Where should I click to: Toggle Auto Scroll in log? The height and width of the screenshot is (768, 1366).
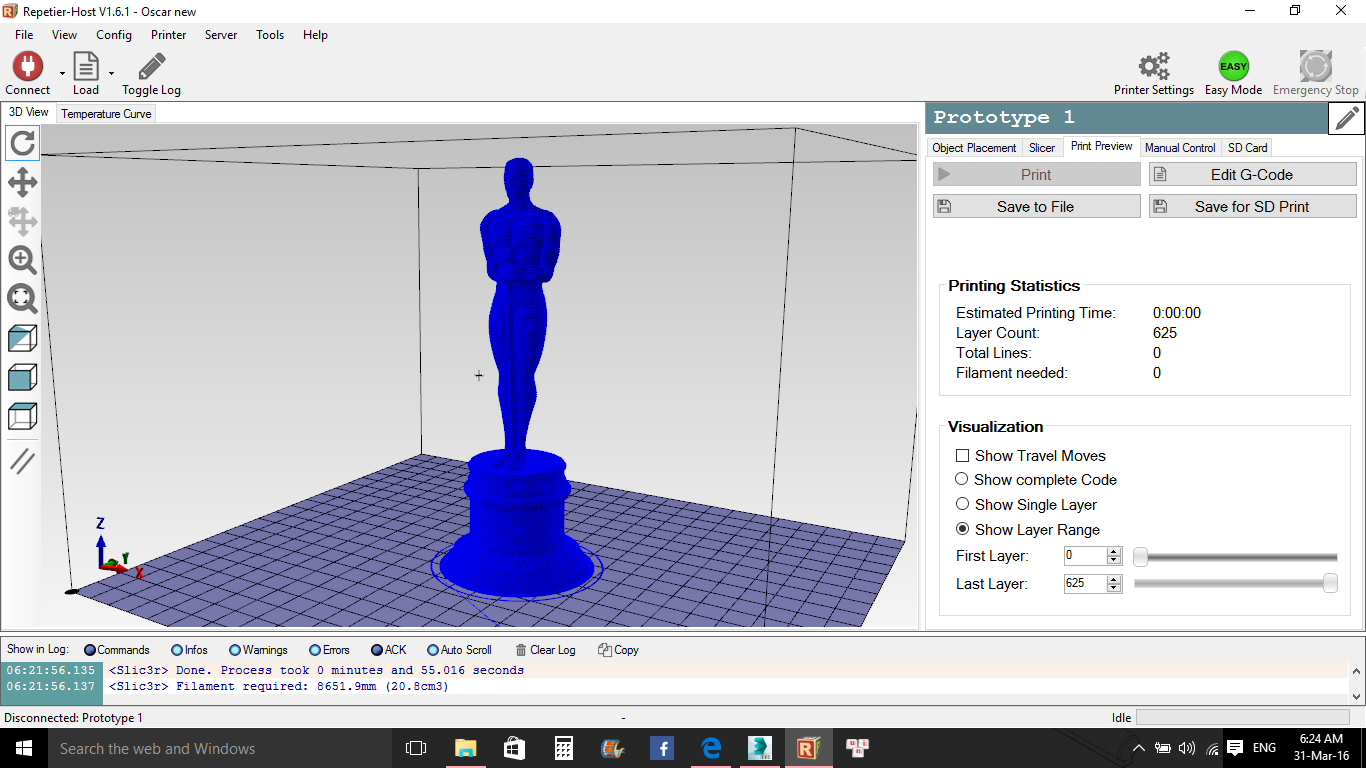click(x=459, y=650)
